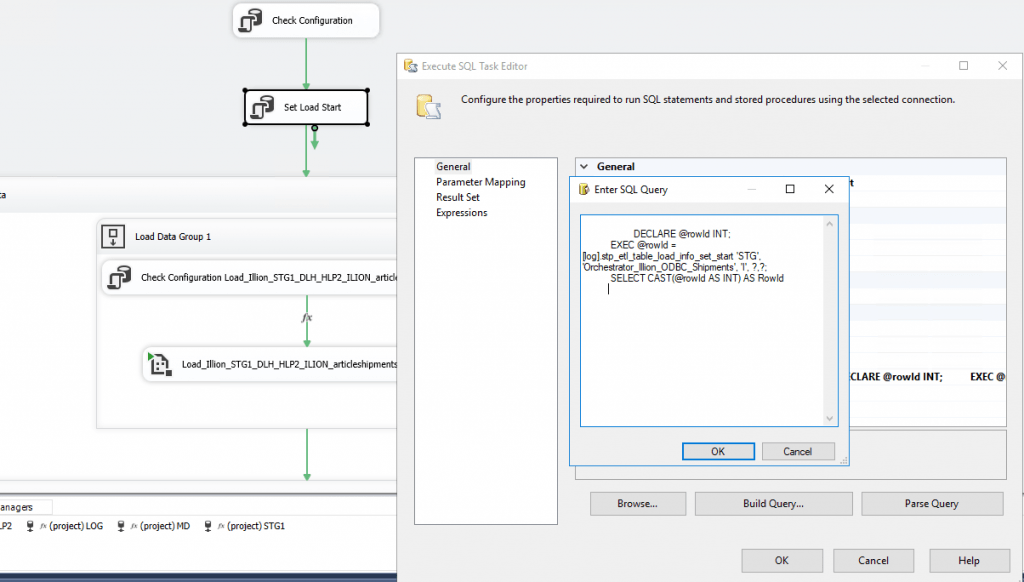This screenshot has height=582, width=1024.
Task: Collapse the General property section
Action: pyautogui.click(x=584, y=167)
